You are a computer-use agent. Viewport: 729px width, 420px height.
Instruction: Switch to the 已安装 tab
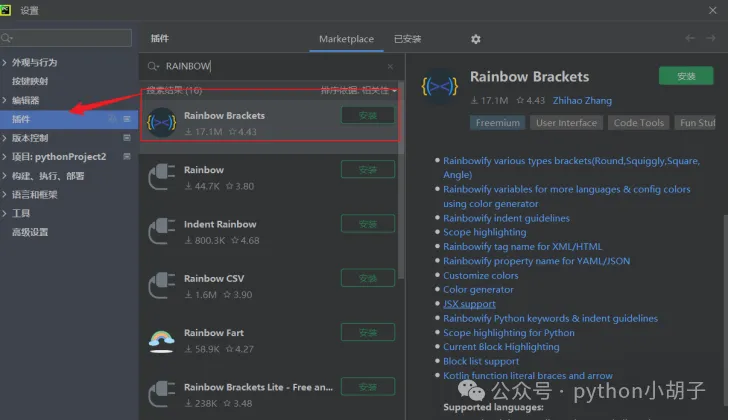tap(407, 39)
